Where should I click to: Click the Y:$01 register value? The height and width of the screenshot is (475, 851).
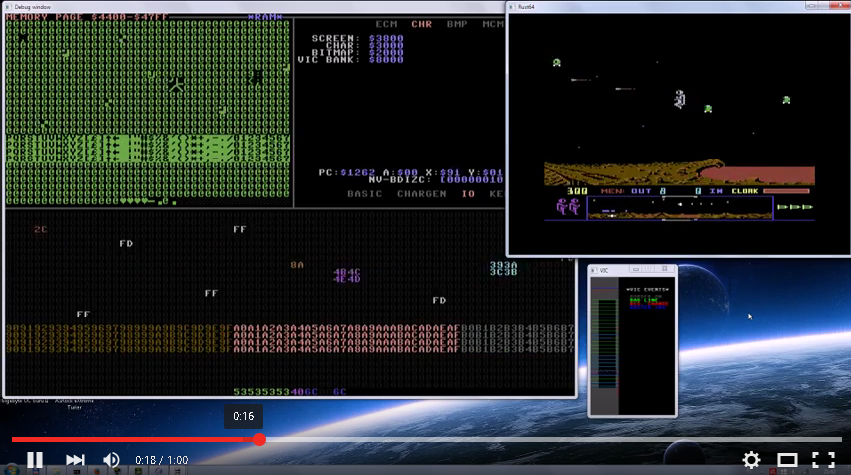[x=486, y=172]
